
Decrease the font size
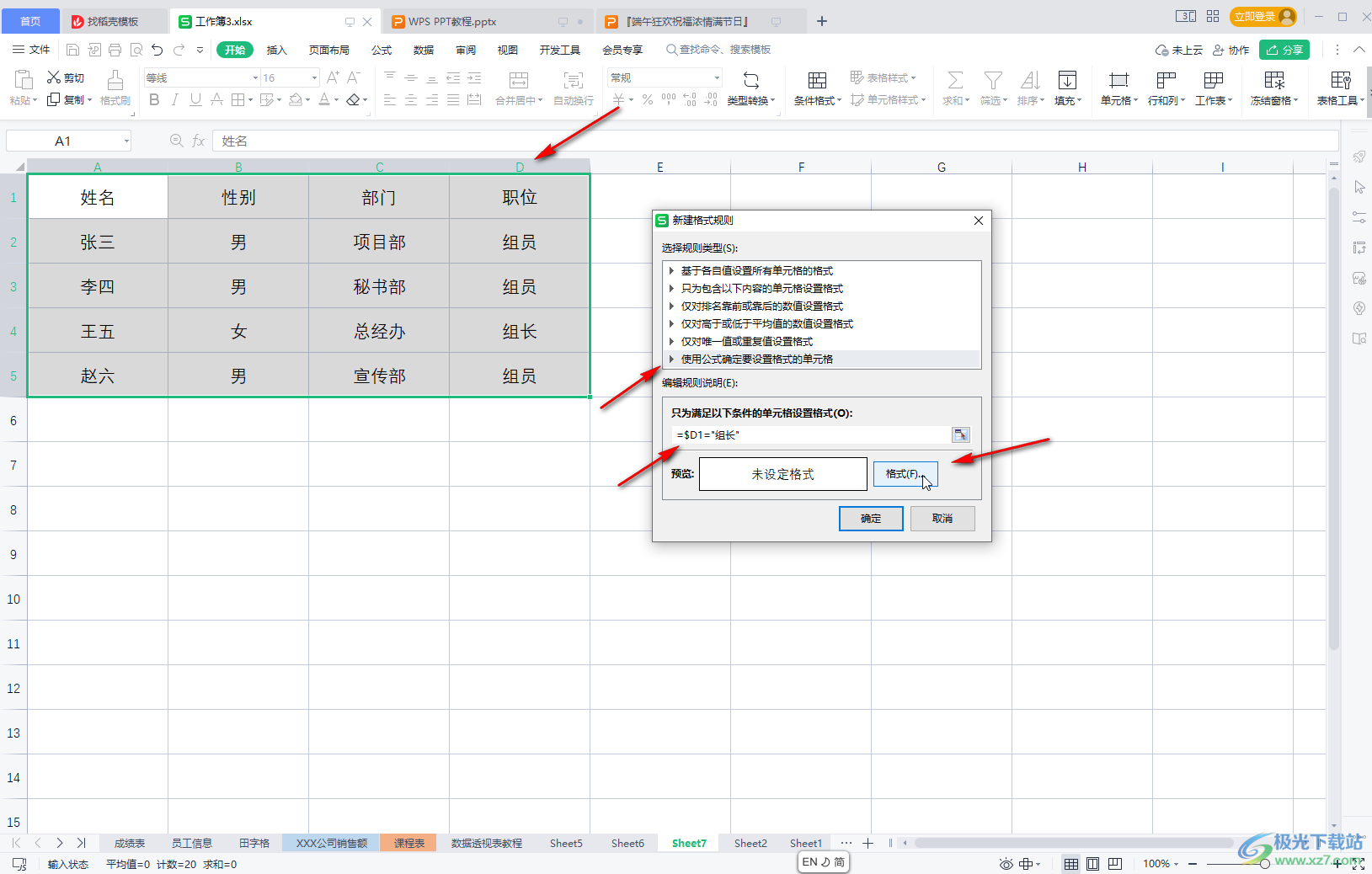pyautogui.click(x=354, y=77)
